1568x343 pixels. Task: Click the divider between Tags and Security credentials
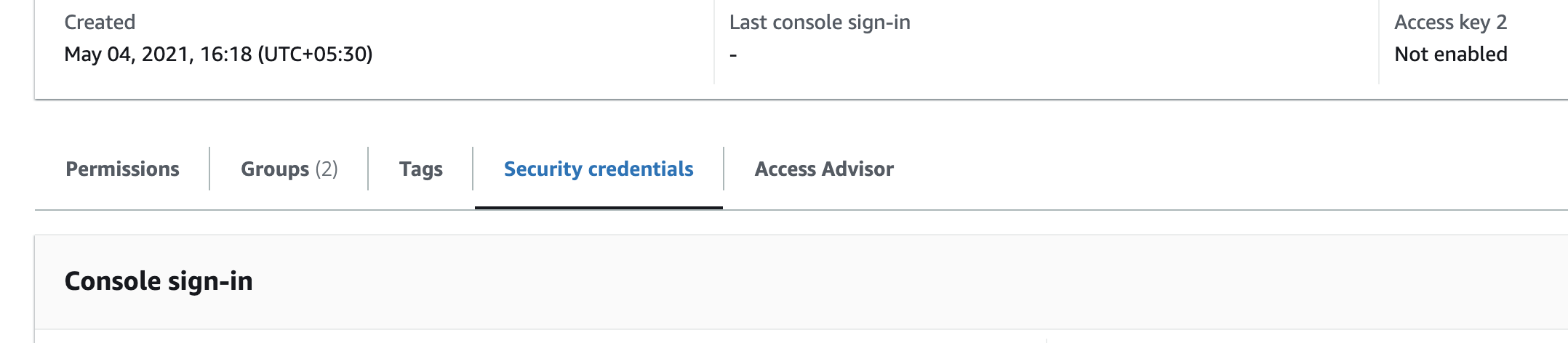[473, 169]
